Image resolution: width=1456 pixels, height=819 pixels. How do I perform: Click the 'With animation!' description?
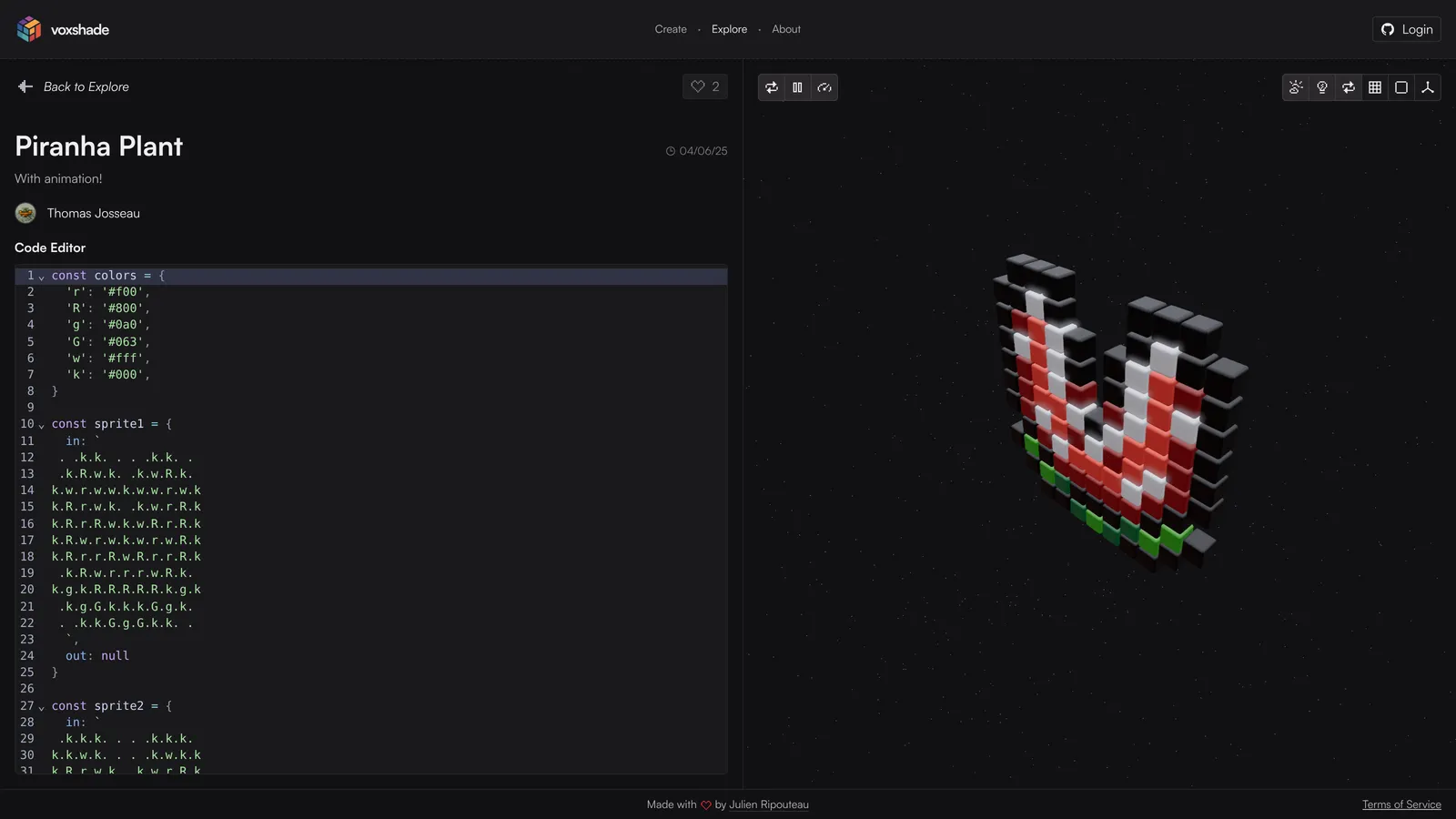(58, 178)
